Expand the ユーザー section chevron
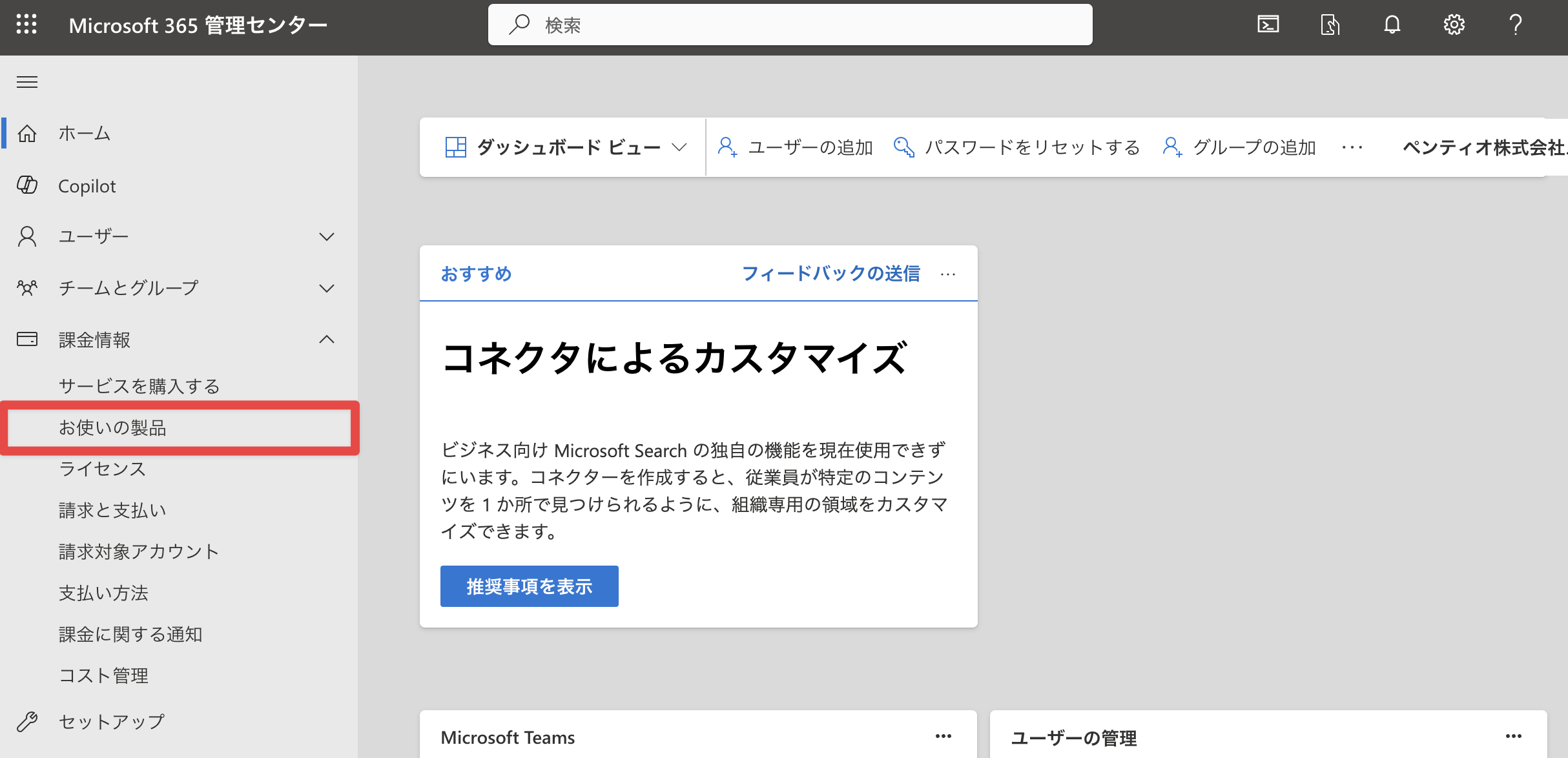Screen dimensions: 1568x758 coord(327,236)
